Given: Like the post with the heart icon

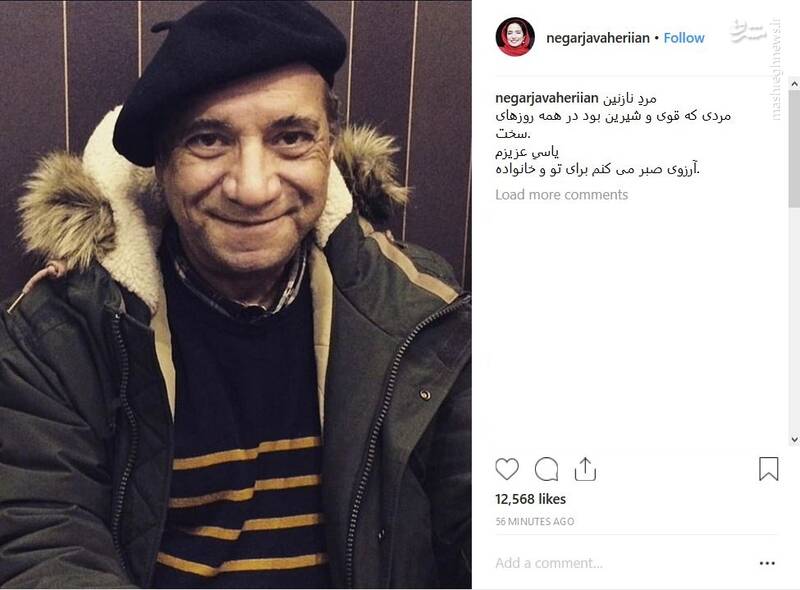Looking at the screenshot, I should pyautogui.click(x=507, y=469).
